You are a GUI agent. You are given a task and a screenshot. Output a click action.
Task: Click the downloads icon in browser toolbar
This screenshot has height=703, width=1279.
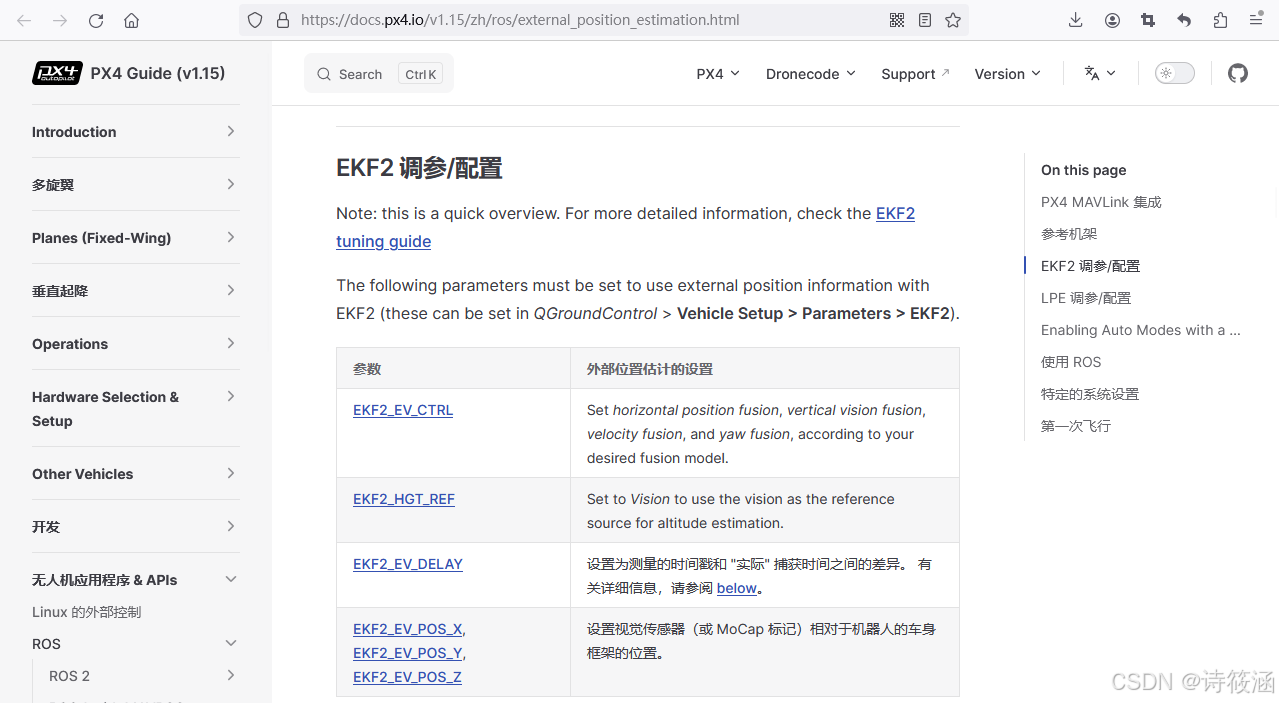tap(1075, 19)
